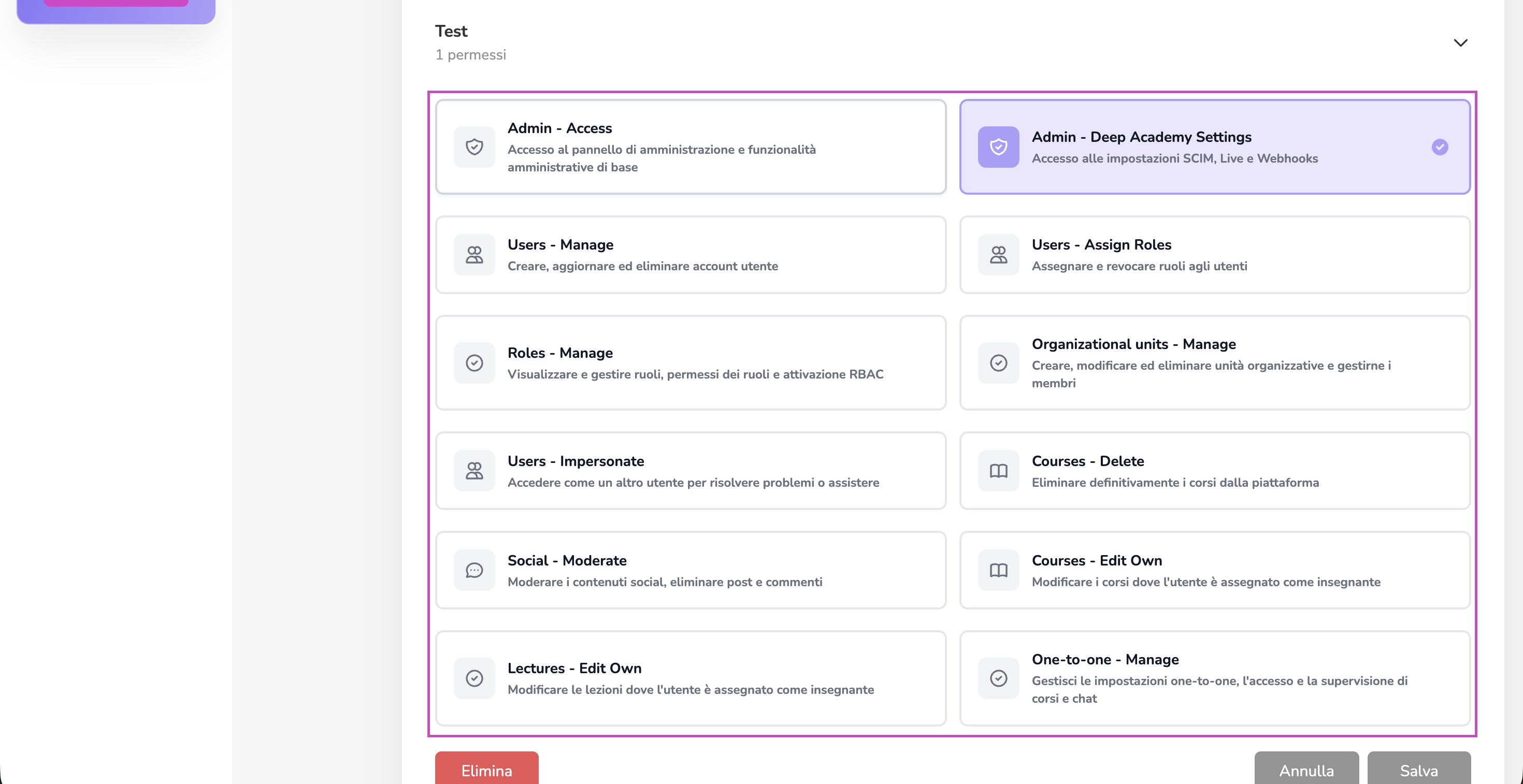Select the 'Users - Manage' title

point(560,244)
